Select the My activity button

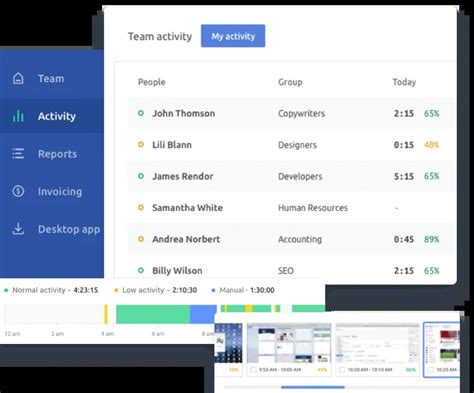click(x=233, y=36)
